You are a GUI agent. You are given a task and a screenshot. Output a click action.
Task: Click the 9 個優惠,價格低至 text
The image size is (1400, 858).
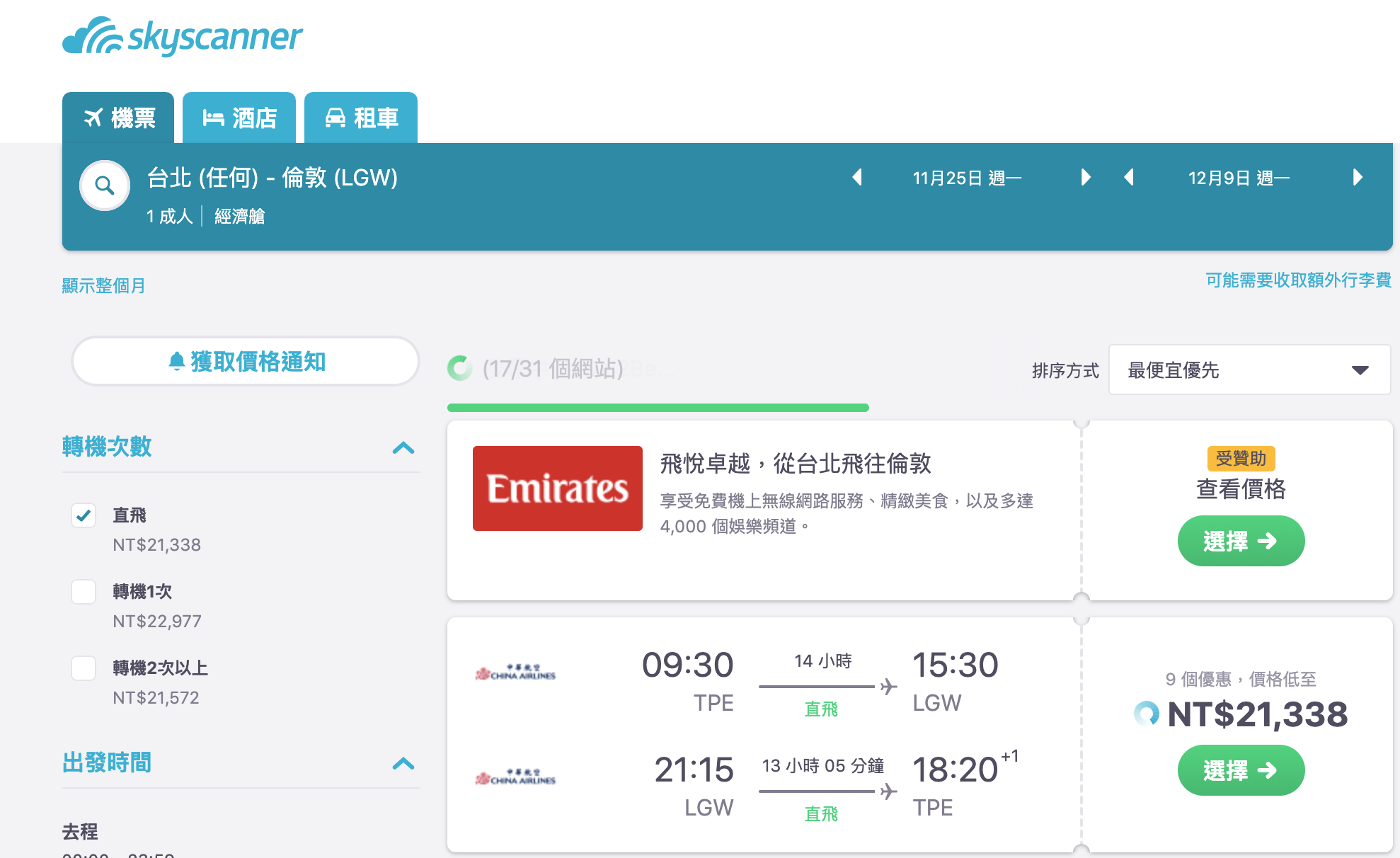[x=1241, y=680]
